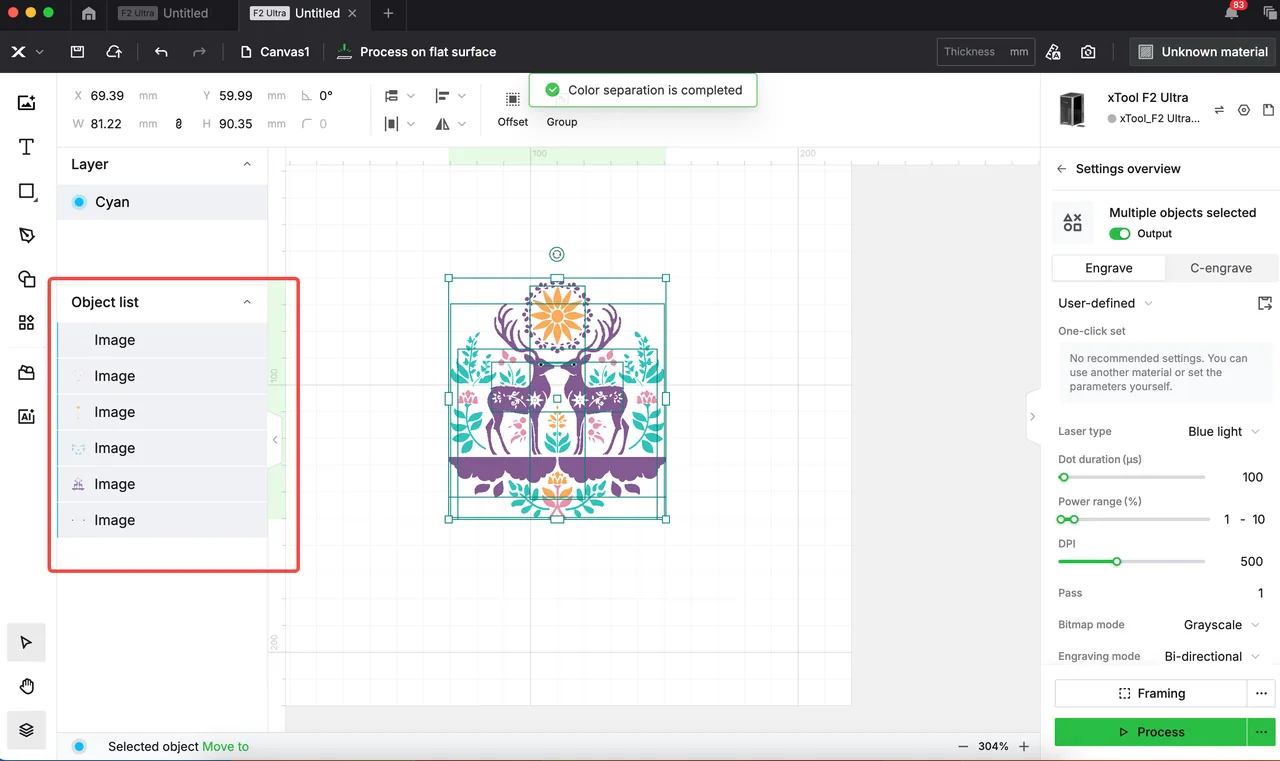This screenshot has height=761, width=1280.
Task: Open the Laser type Blue light dropdown
Action: coord(1224,432)
